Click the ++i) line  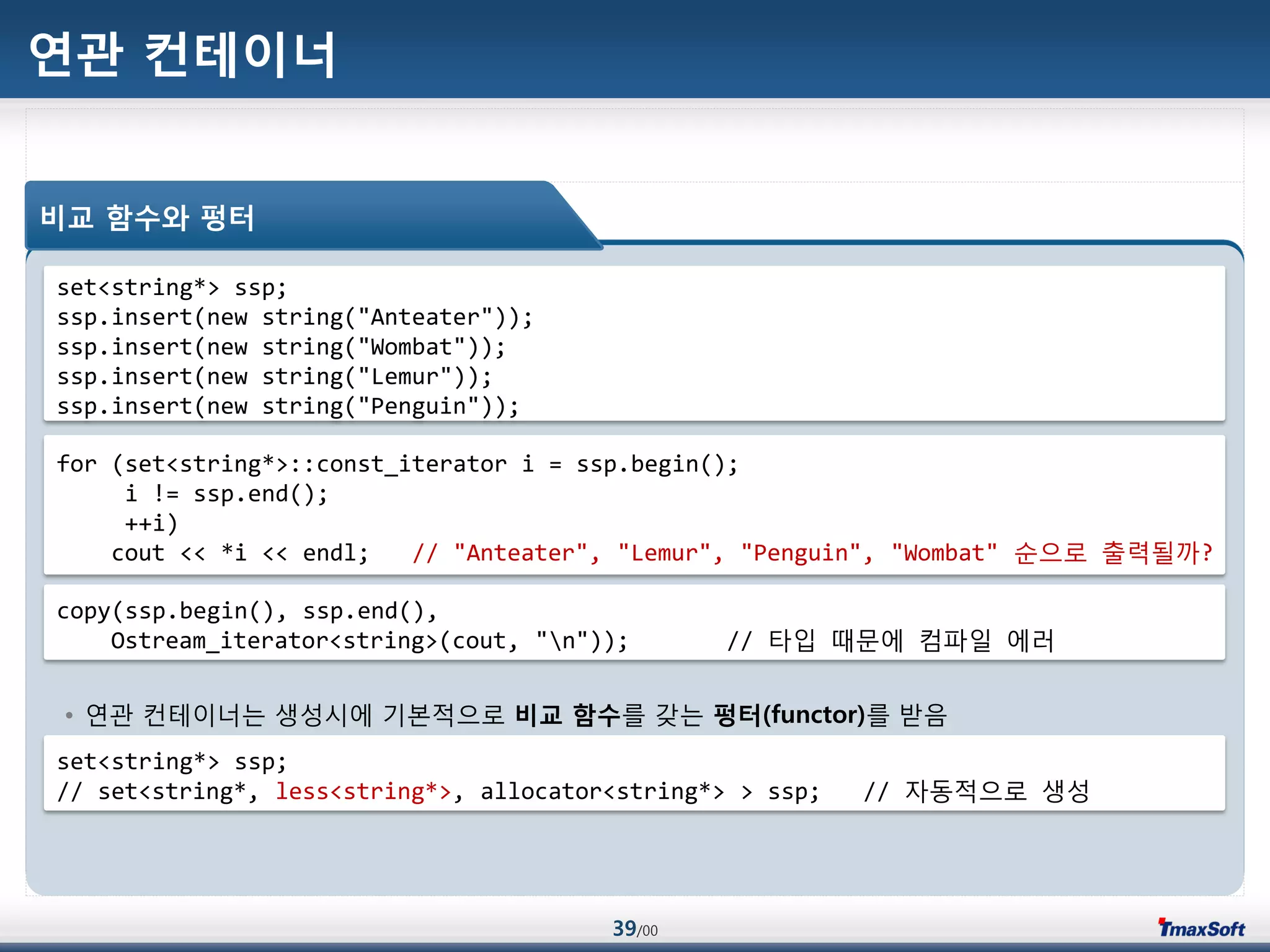[151, 524]
